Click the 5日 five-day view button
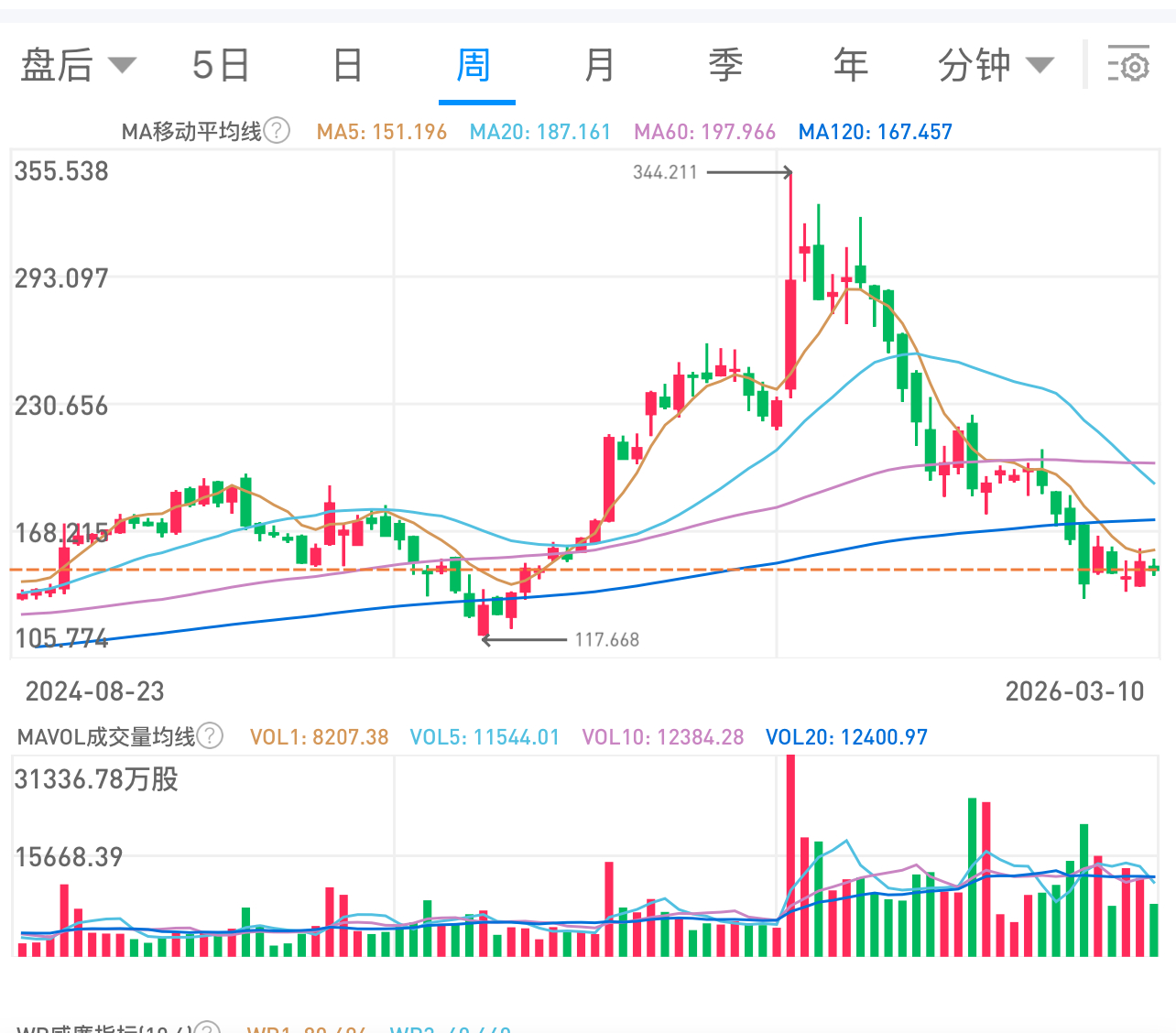This screenshot has width=1176, height=1033. coord(221,64)
